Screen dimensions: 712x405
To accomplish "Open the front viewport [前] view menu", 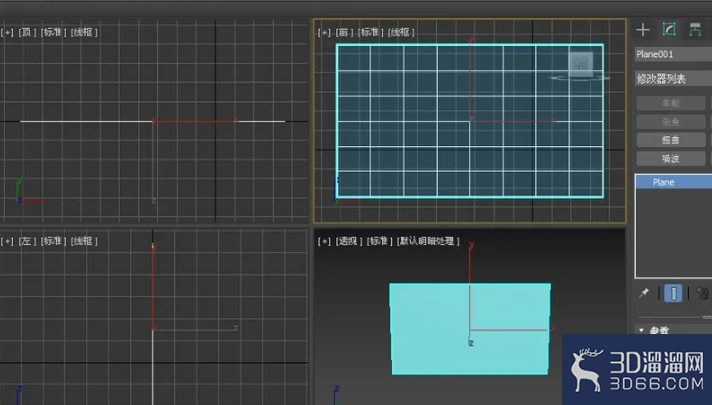I will 344,32.
